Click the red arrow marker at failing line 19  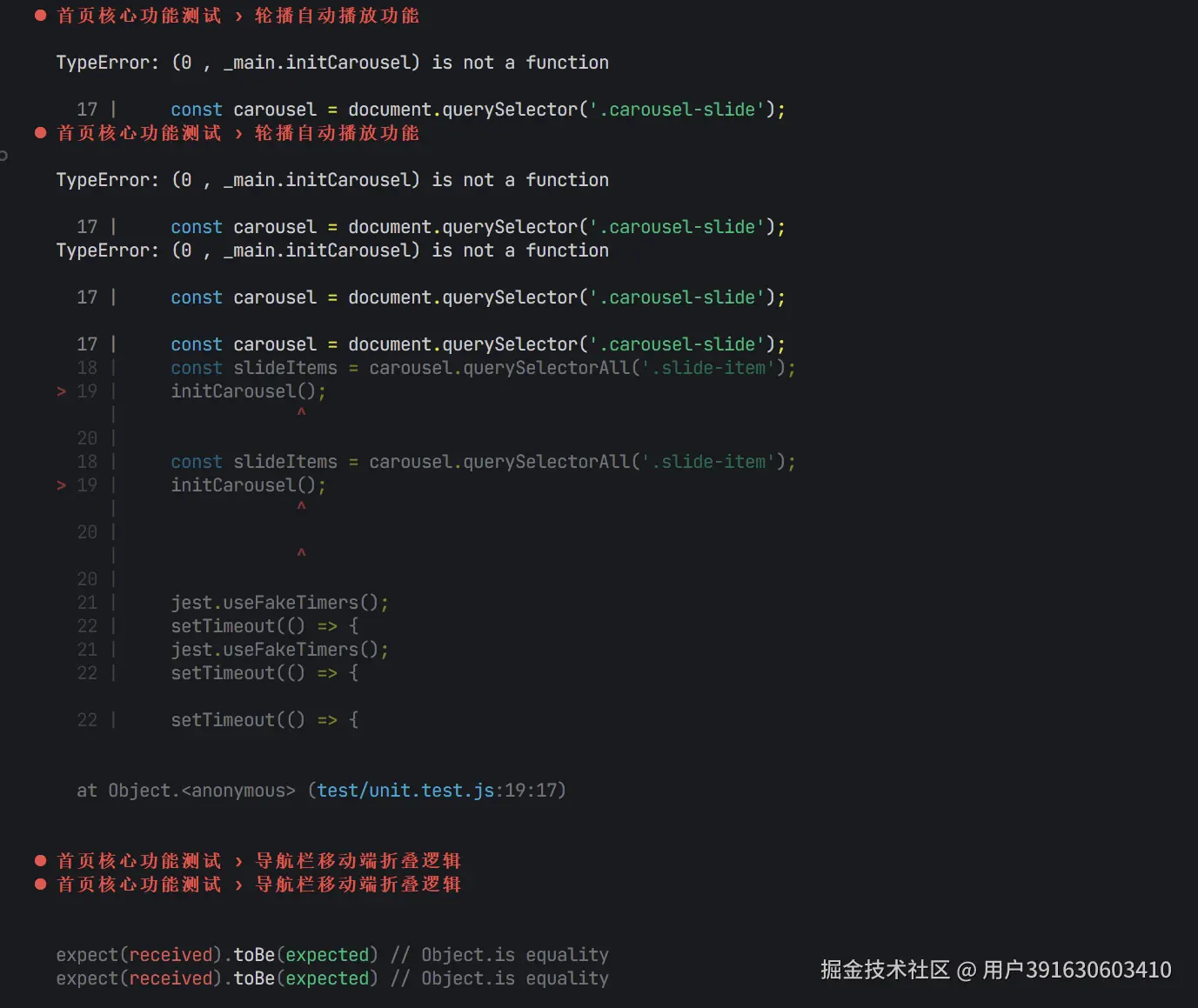[60, 391]
